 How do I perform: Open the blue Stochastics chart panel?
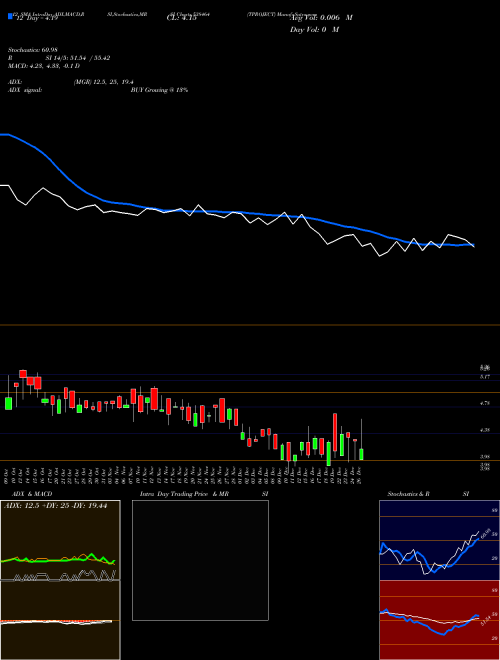point(439,540)
